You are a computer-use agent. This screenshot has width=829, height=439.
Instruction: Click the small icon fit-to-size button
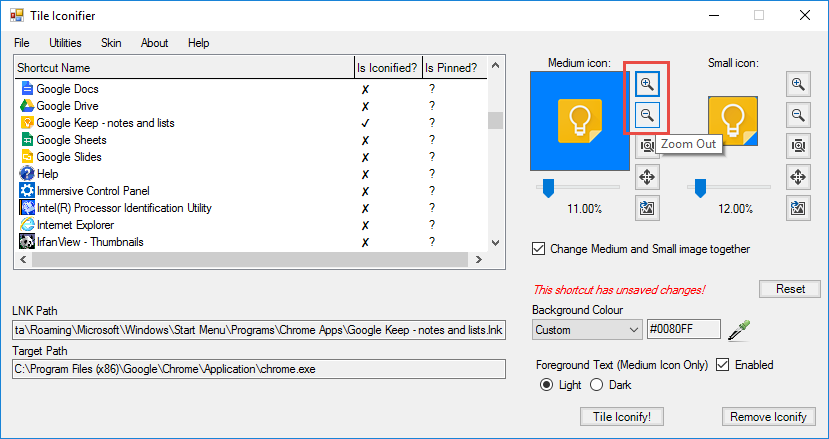tap(797, 146)
